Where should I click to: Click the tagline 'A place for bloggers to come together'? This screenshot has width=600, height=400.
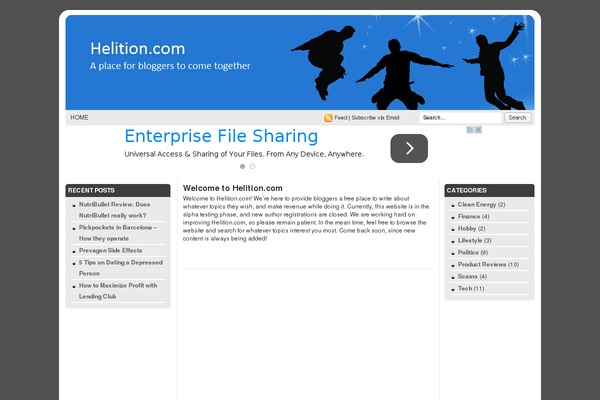point(170,66)
